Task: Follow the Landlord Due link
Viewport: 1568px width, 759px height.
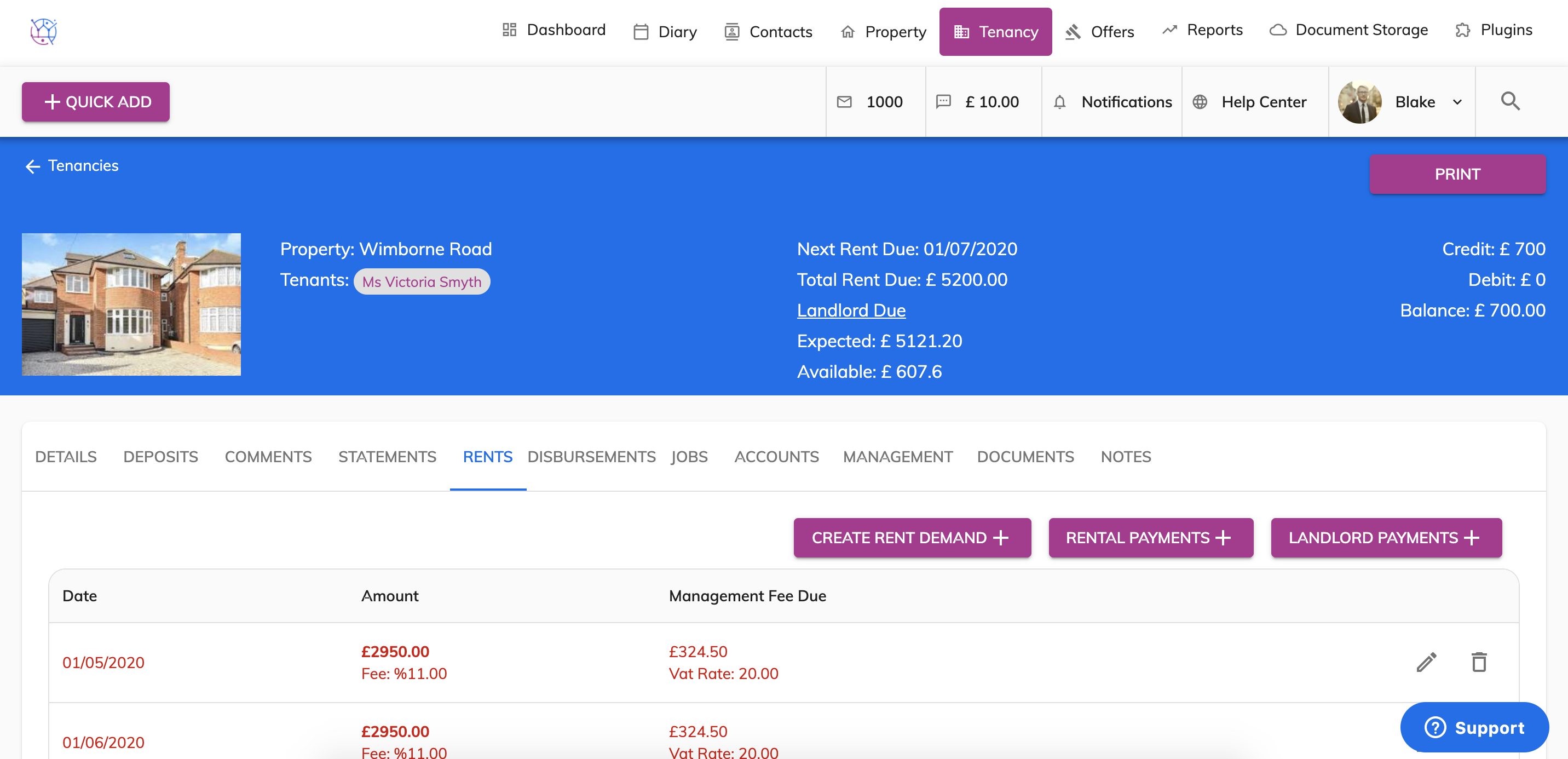Action: click(851, 311)
